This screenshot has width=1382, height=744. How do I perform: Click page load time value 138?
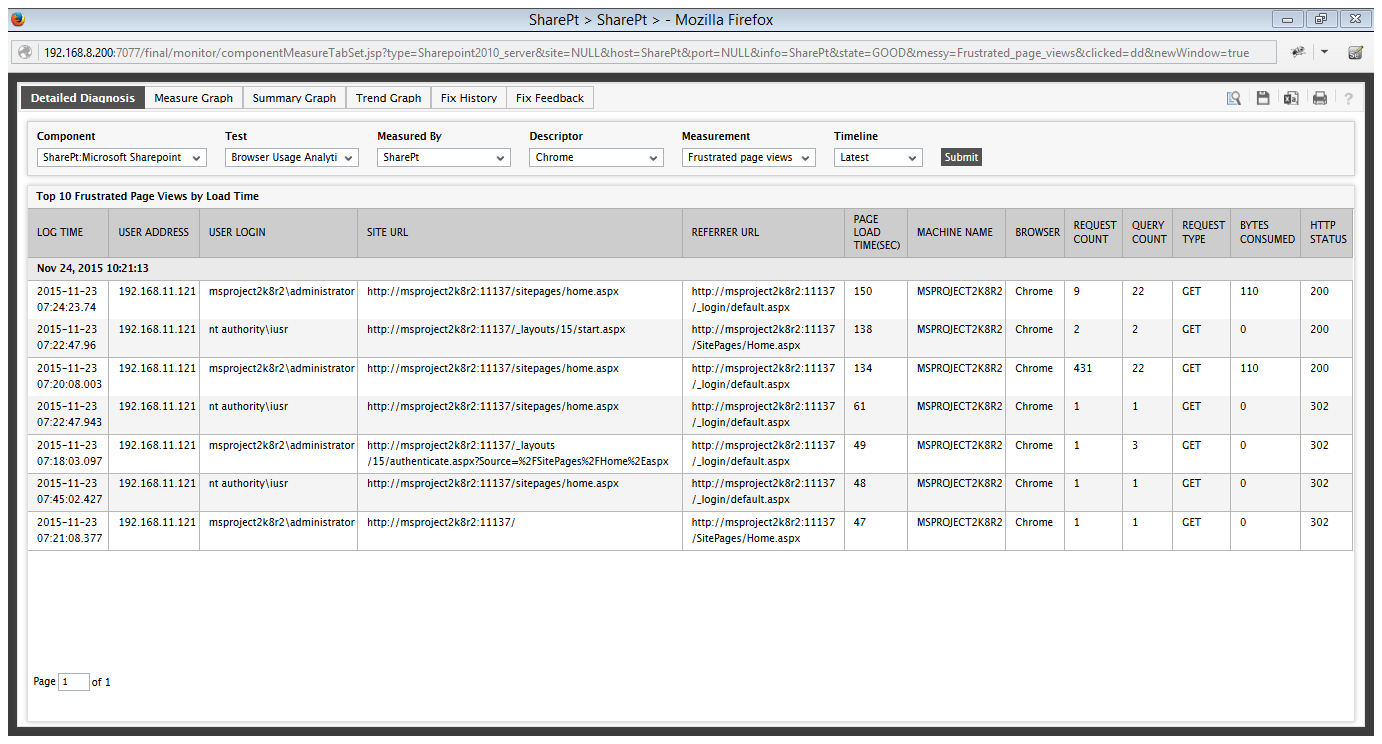click(863, 330)
